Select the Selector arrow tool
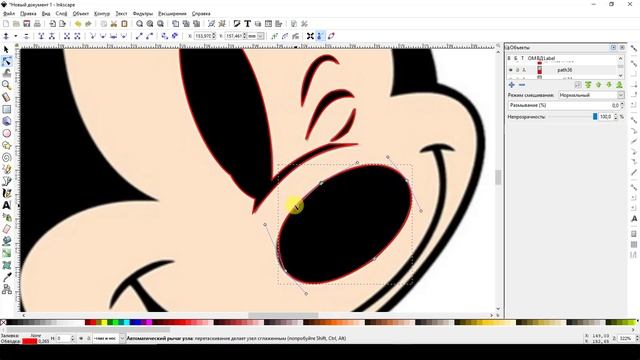The image size is (640, 360). [6, 49]
